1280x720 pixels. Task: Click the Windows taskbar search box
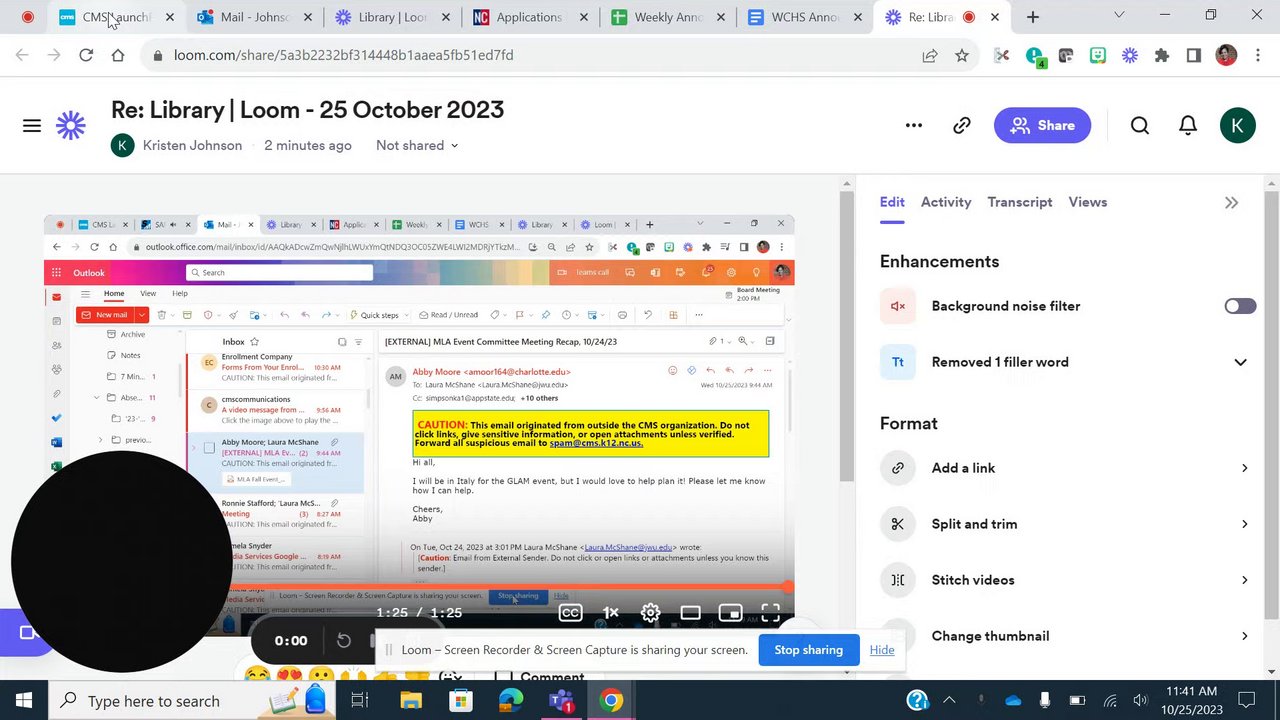[x=190, y=701]
